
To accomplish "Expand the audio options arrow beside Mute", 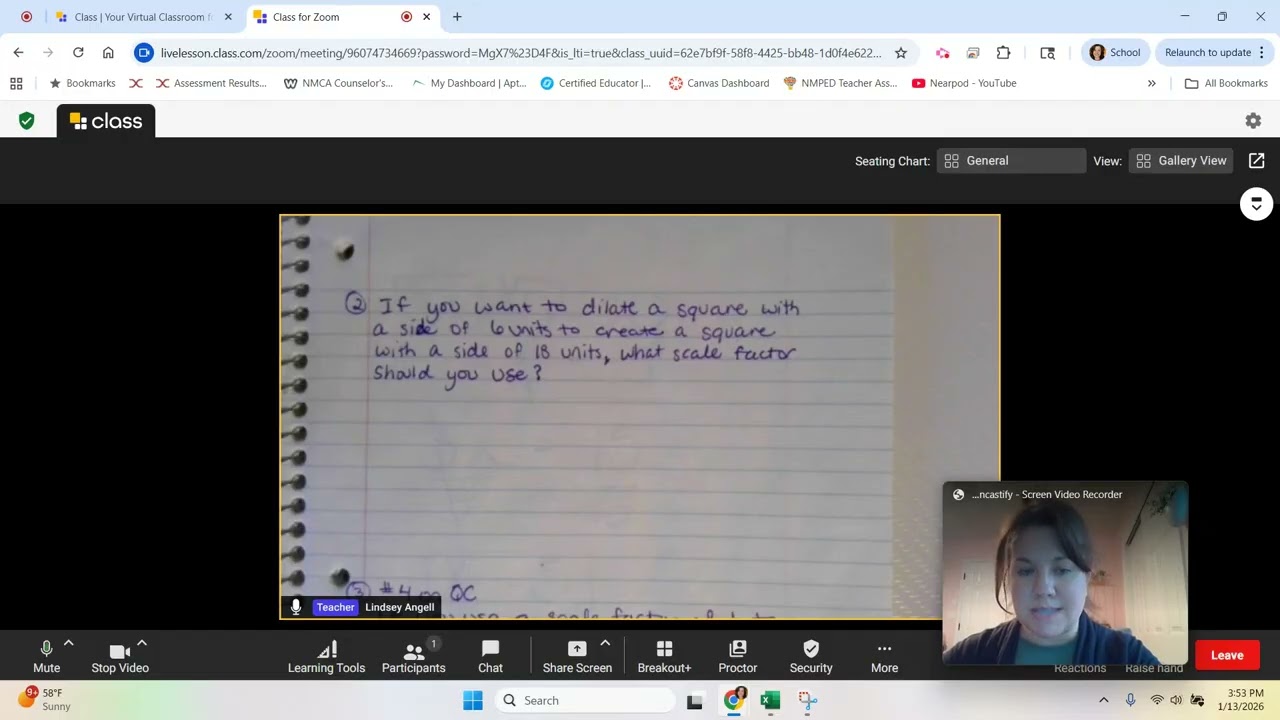I will 69,644.
